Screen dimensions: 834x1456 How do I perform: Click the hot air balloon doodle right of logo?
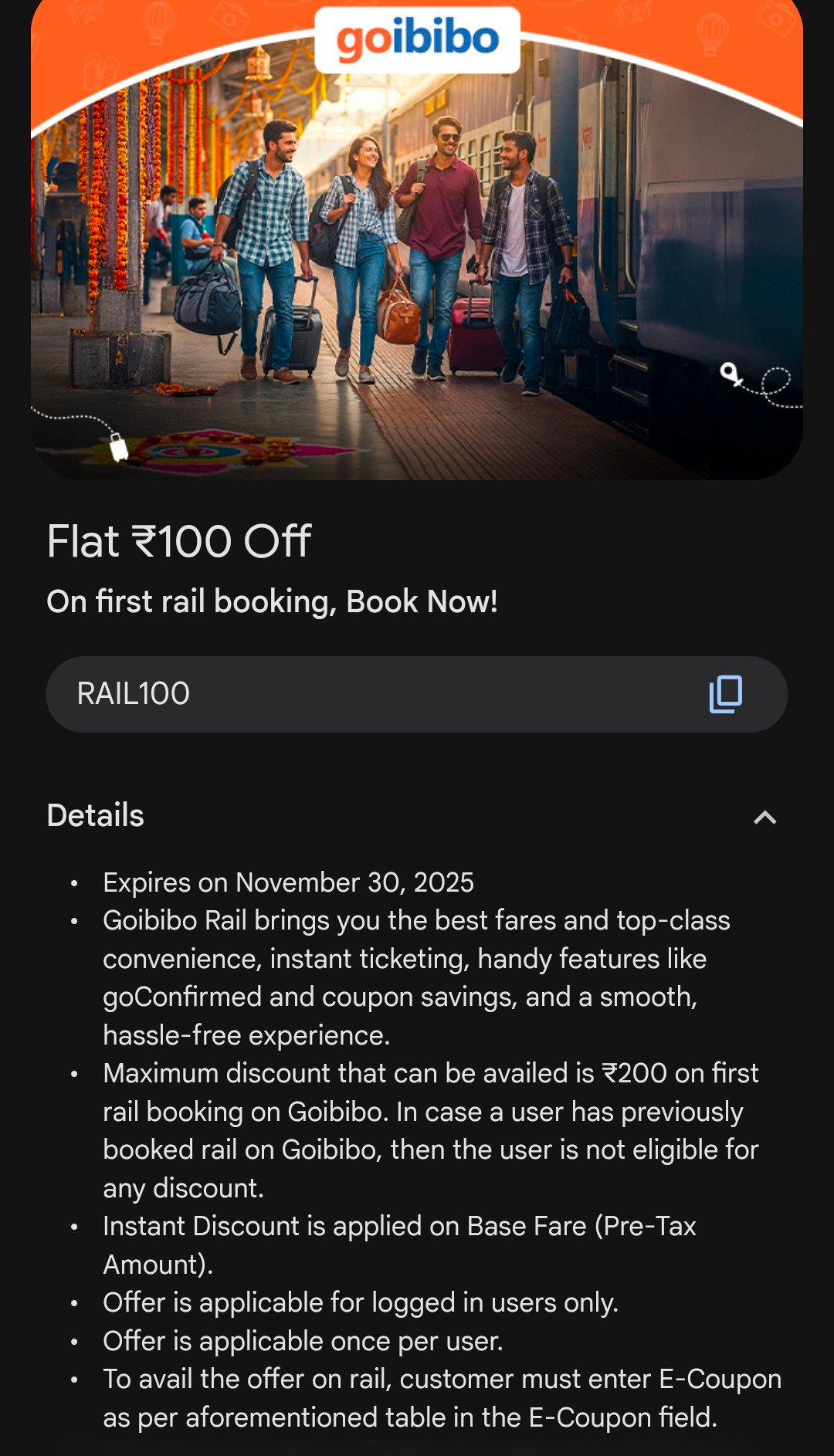coord(711,32)
